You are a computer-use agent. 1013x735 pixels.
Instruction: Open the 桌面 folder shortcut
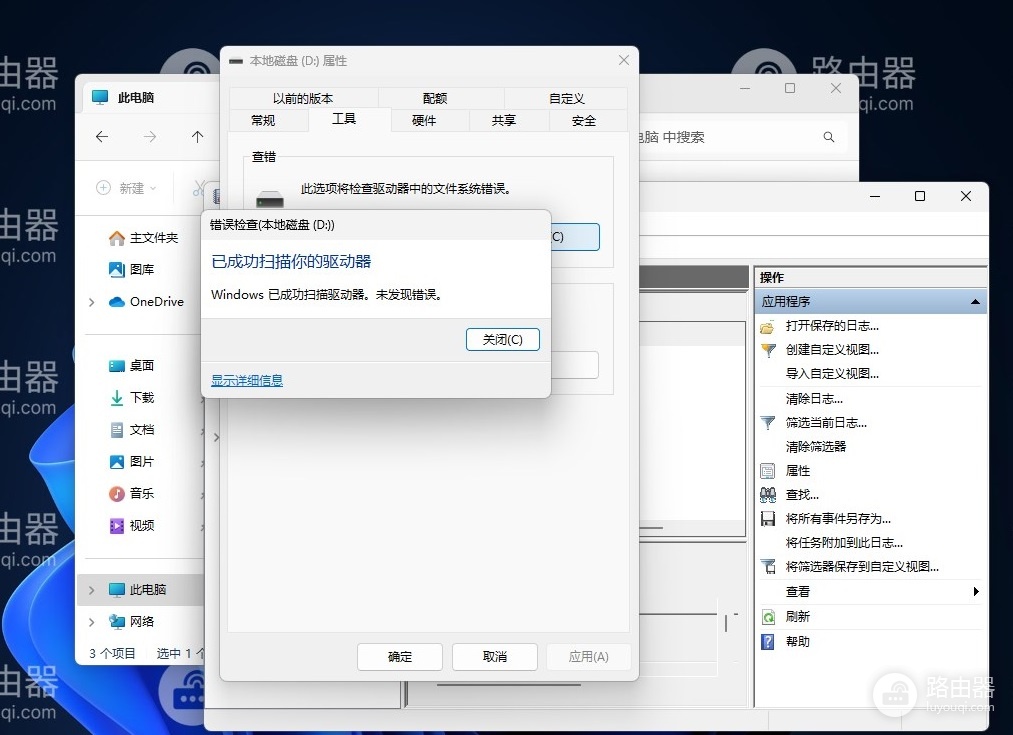click(132, 366)
